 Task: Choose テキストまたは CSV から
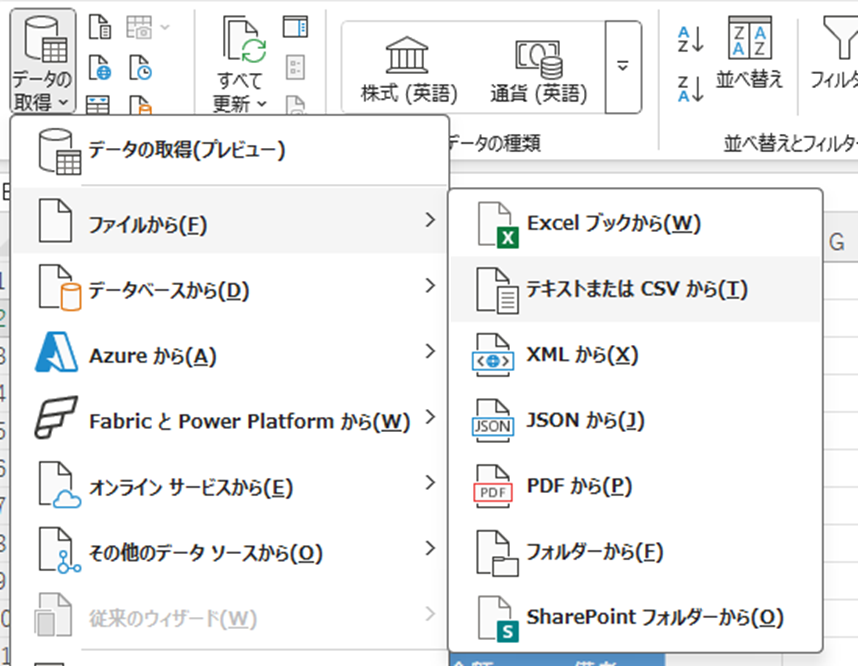[x=636, y=289]
